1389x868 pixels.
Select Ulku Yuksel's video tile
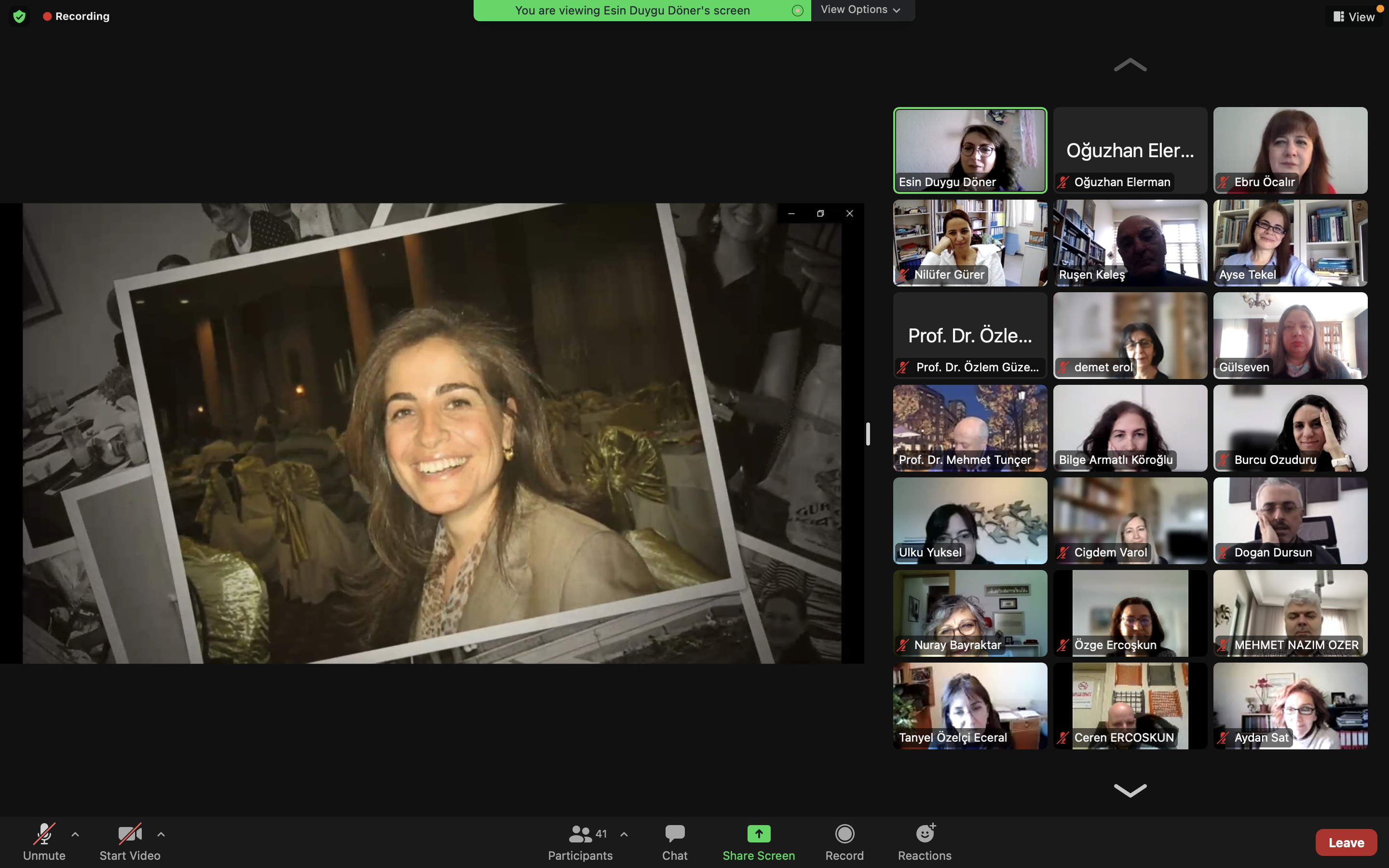970,521
